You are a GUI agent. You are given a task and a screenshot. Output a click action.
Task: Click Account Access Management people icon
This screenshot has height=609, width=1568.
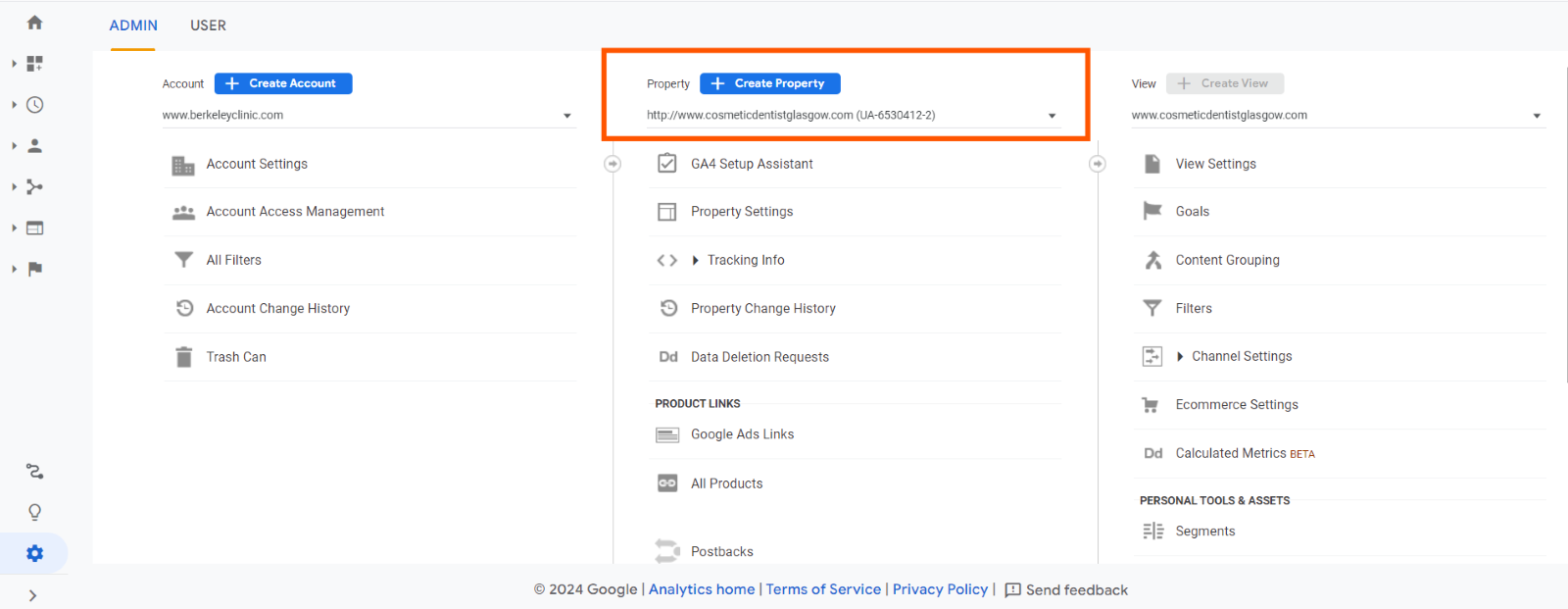click(x=183, y=212)
